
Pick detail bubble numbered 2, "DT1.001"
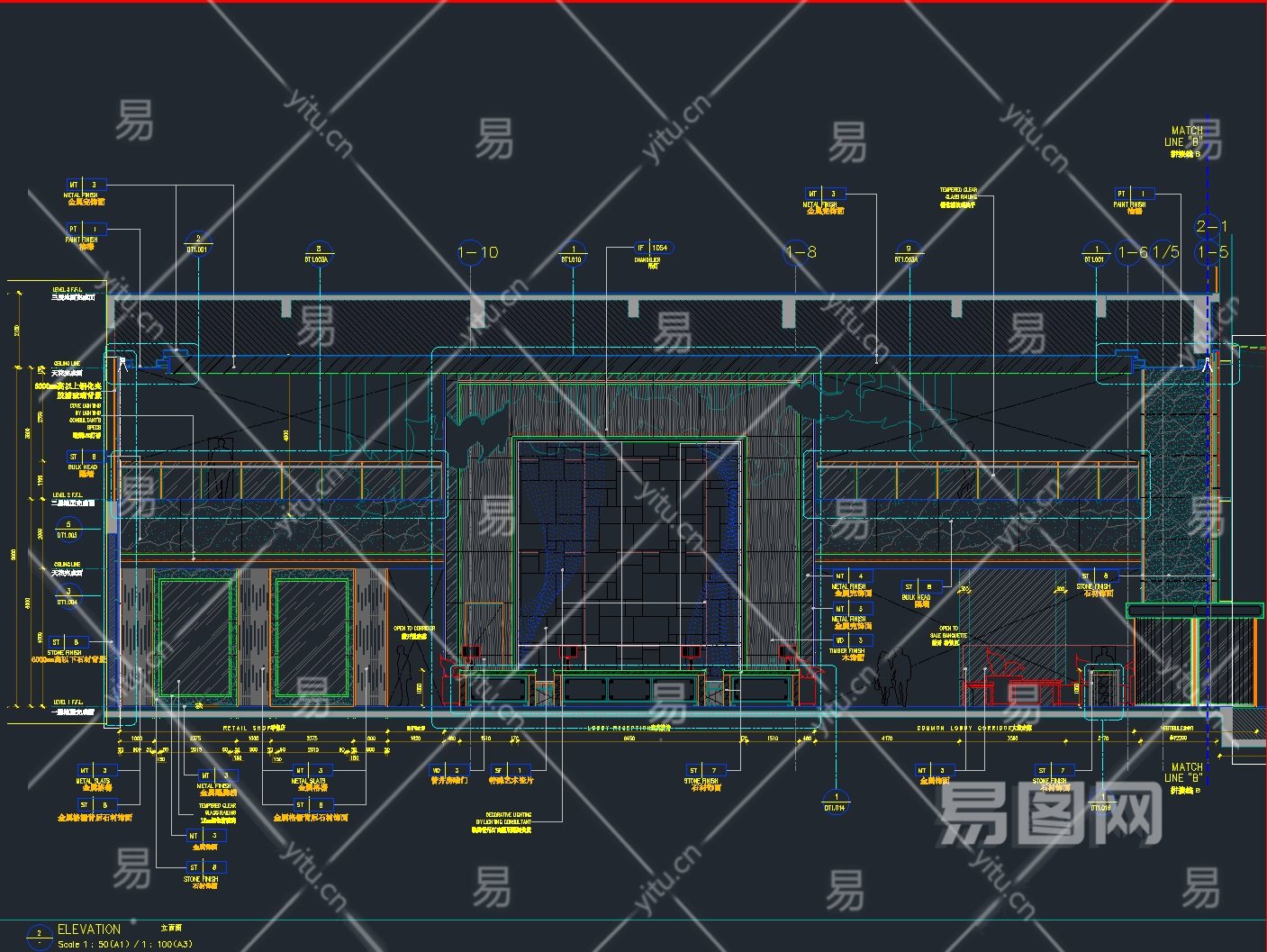click(198, 244)
